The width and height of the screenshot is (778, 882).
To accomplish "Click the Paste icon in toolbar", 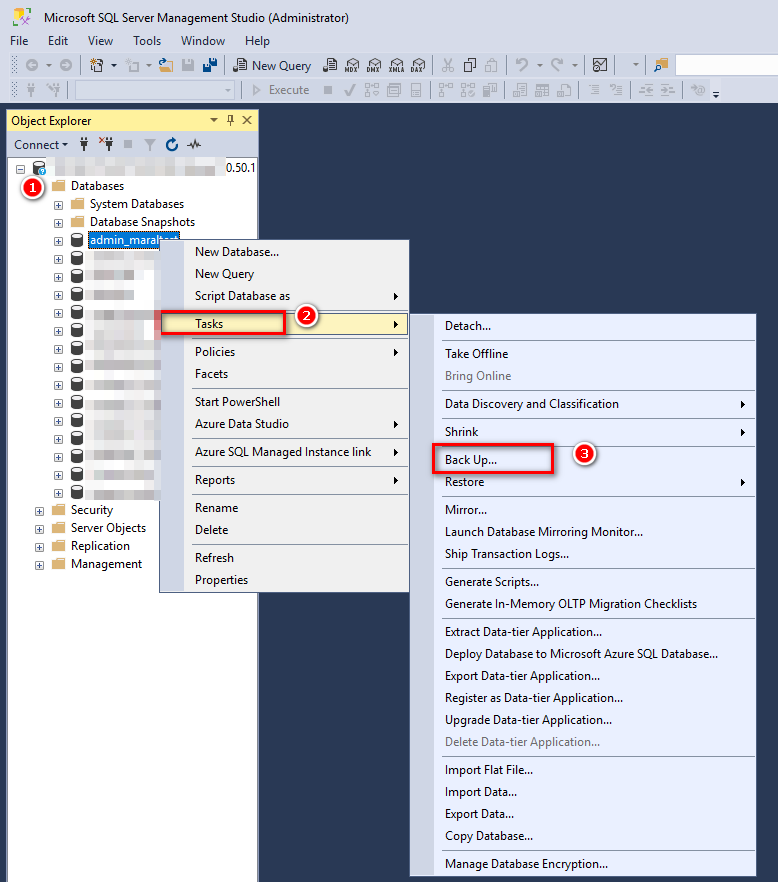I will pyautogui.click(x=491, y=66).
